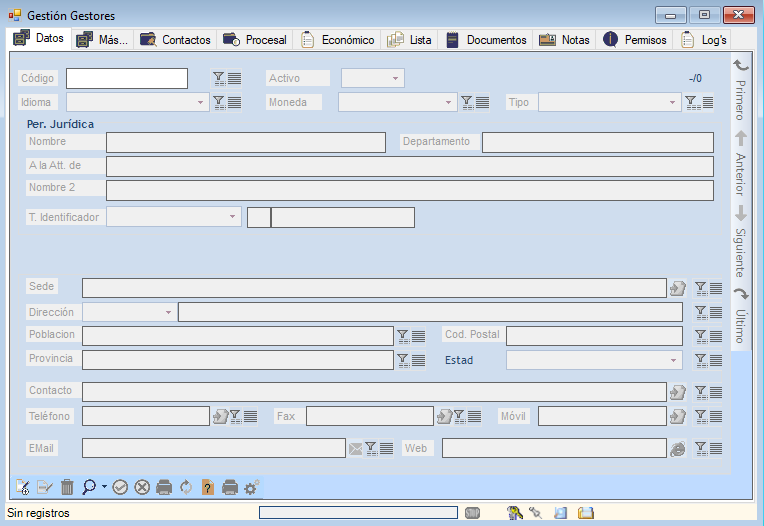Click the question mark help icon
The width and height of the screenshot is (764, 526).
[x=208, y=487]
